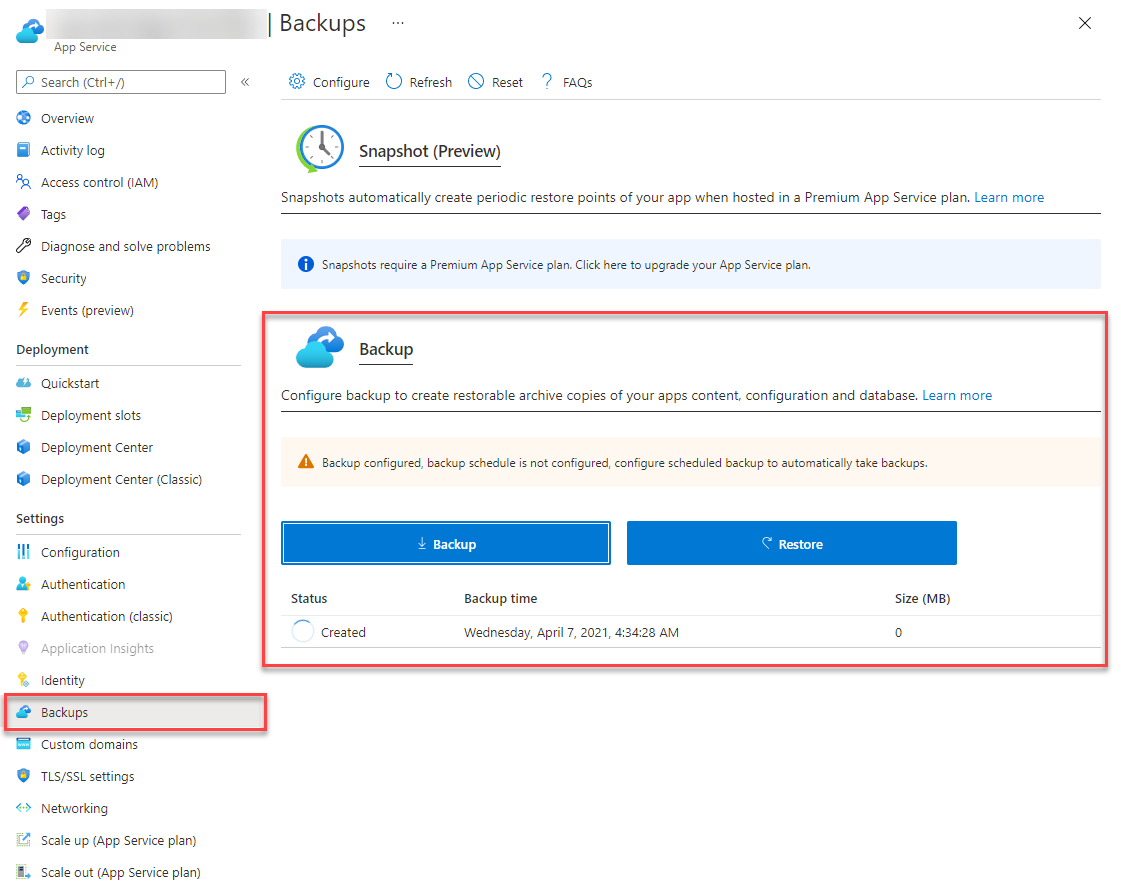Click the Overview sidebar icon
This screenshot has width=1121, height=890.
(x=24, y=118)
